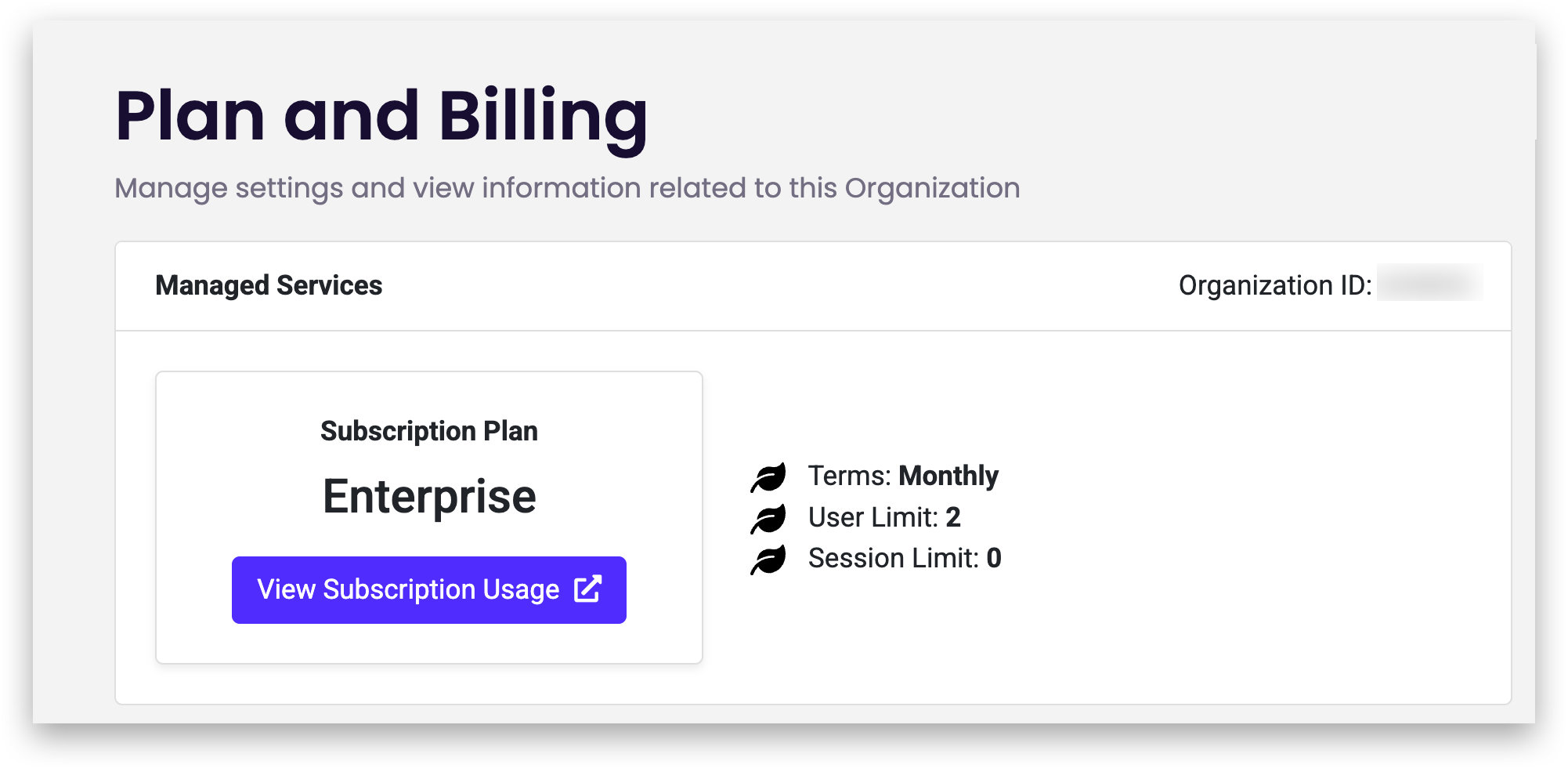The height and width of the screenshot is (768, 1568).
Task: Click the Enterprise plan name
Action: click(428, 496)
